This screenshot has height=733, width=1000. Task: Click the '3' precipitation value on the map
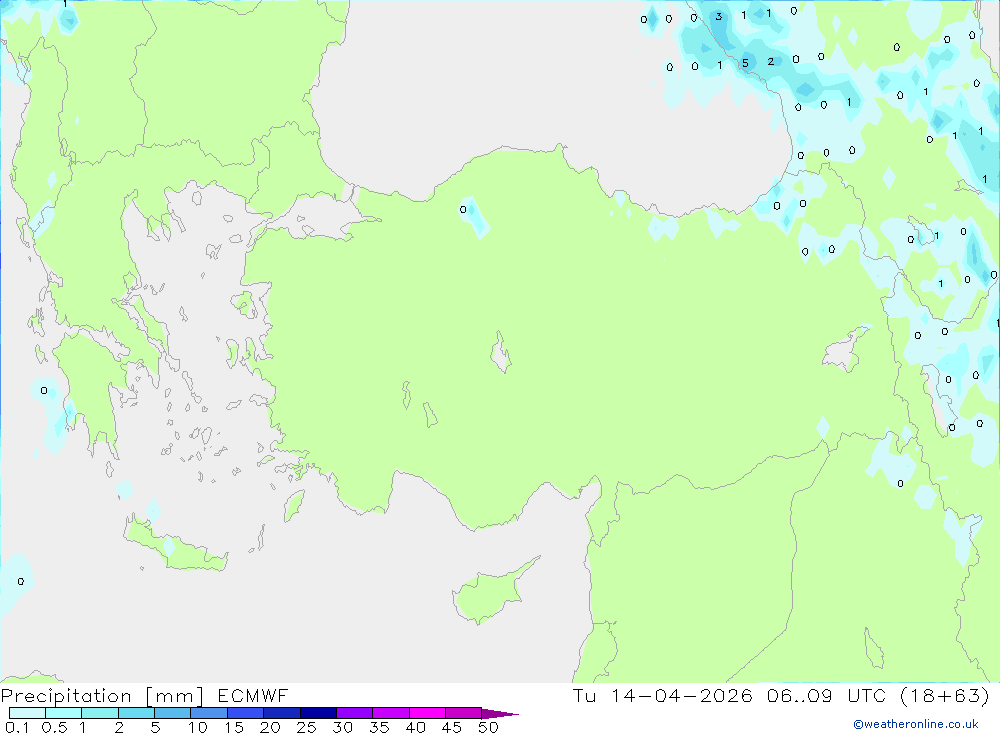click(x=719, y=17)
